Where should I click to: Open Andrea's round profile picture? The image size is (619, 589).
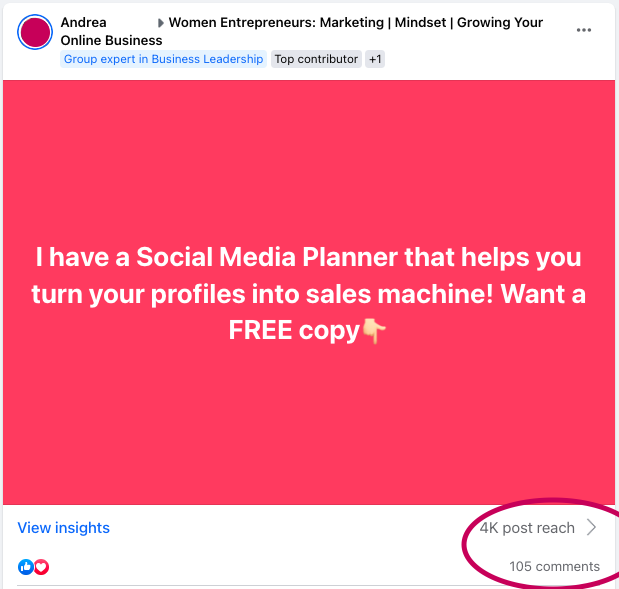[x=35, y=32]
